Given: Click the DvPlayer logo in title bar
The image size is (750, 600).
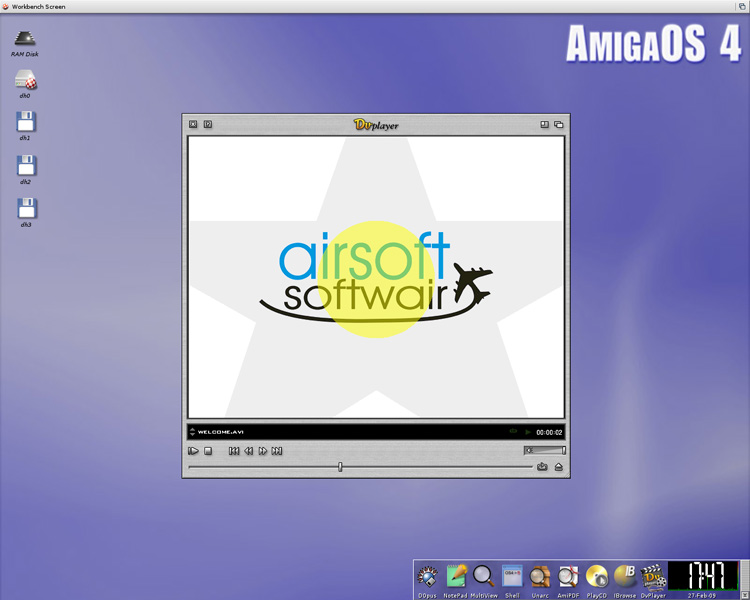Looking at the screenshot, I should tap(376, 125).
